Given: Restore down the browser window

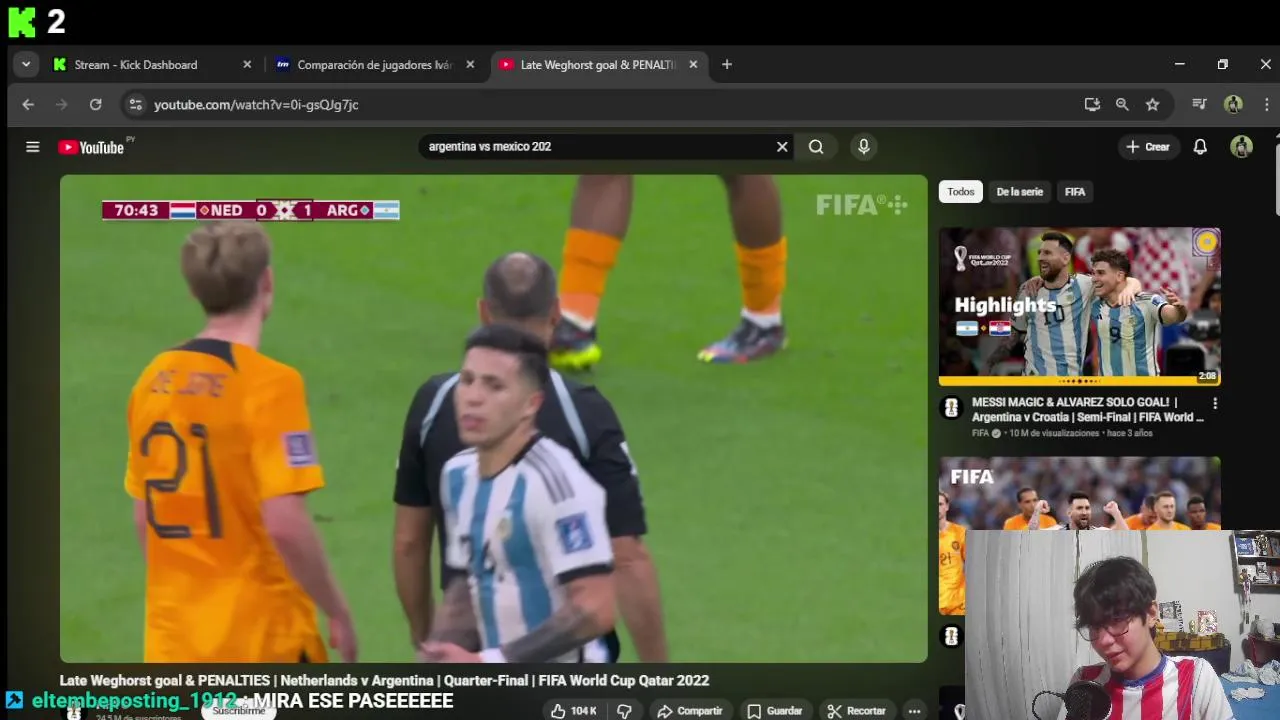Looking at the screenshot, I should [1222, 64].
